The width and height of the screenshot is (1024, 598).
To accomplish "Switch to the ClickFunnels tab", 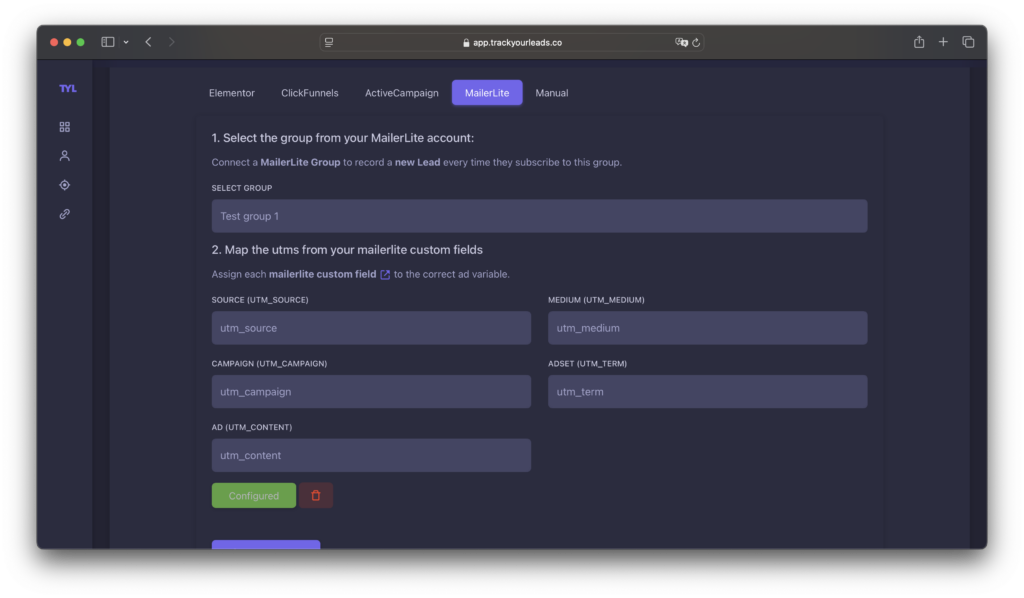I will coord(310,93).
